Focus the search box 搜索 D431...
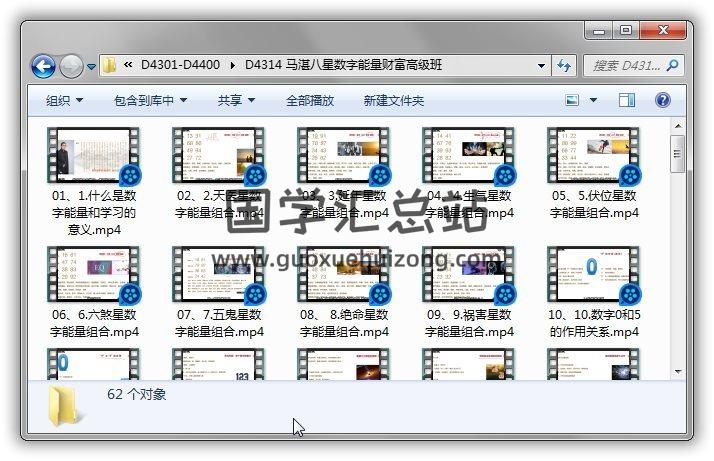Viewport: 714px width, 461px height. point(627,66)
